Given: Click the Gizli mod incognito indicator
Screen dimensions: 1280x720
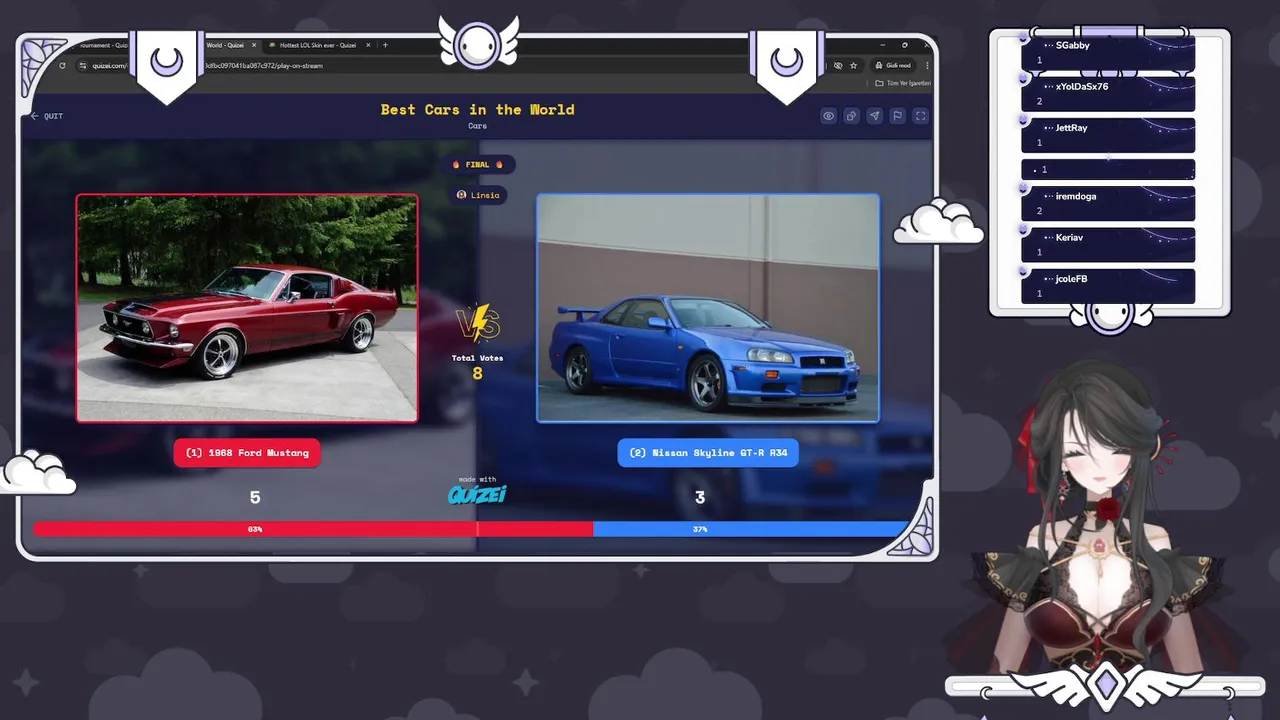Looking at the screenshot, I should pos(892,66).
